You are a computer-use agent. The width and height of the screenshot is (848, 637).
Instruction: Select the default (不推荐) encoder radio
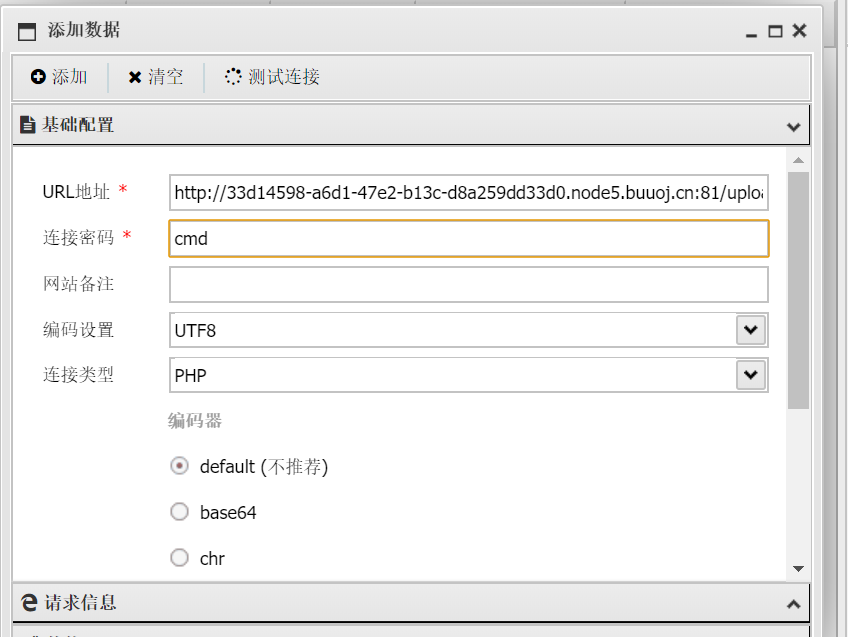(x=180, y=466)
